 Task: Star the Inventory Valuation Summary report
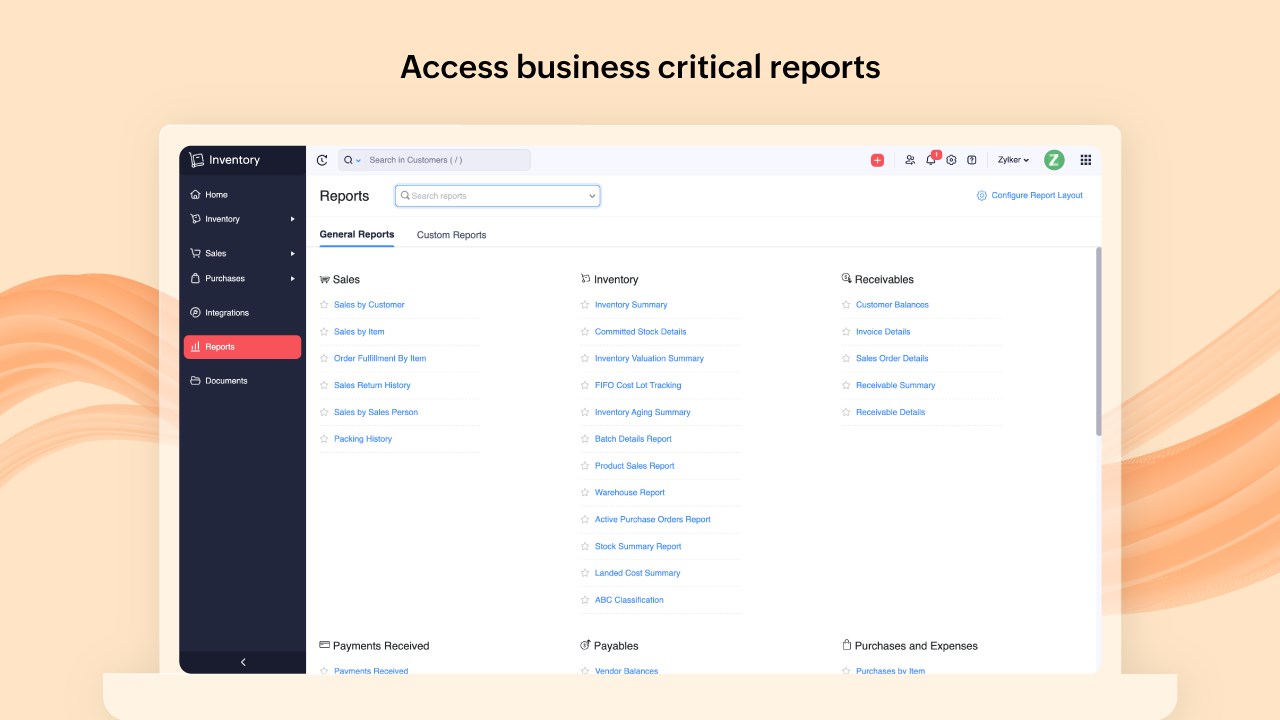pos(585,359)
